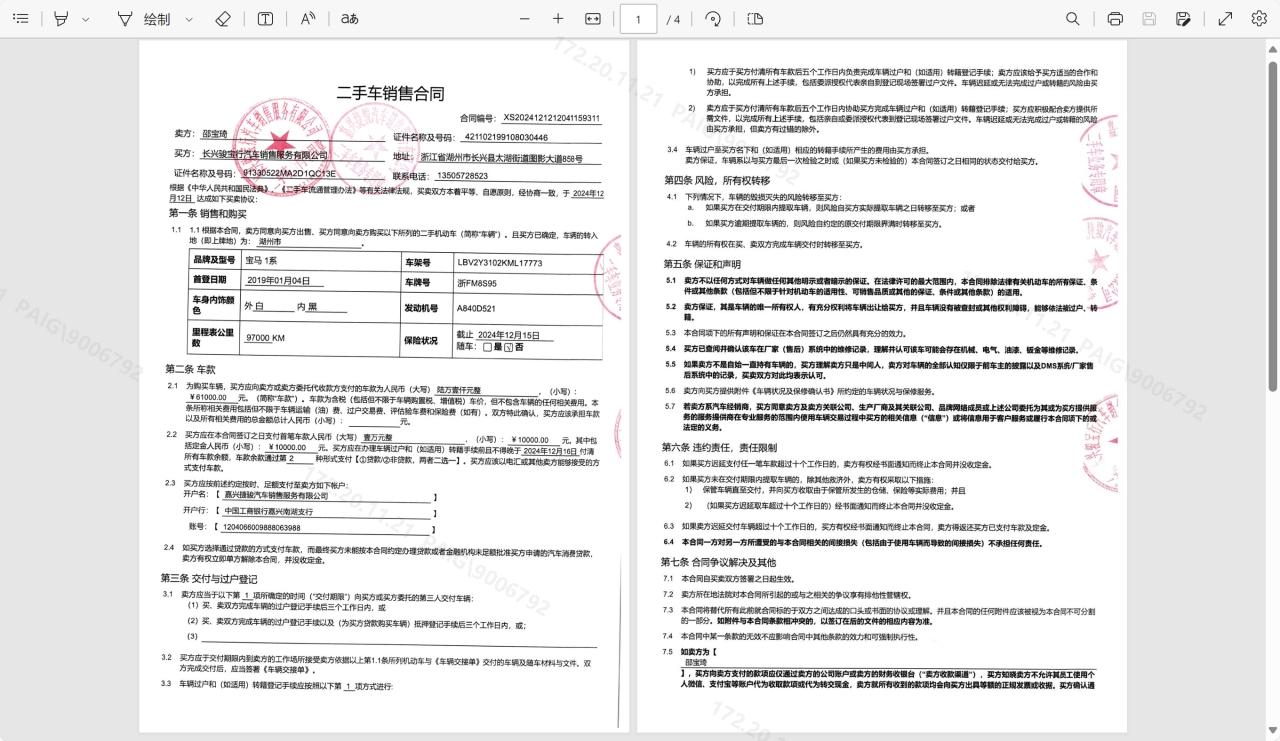Click contract number XS2024121212041159311
The width and height of the screenshot is (1280, 741).
click(551, 118)
